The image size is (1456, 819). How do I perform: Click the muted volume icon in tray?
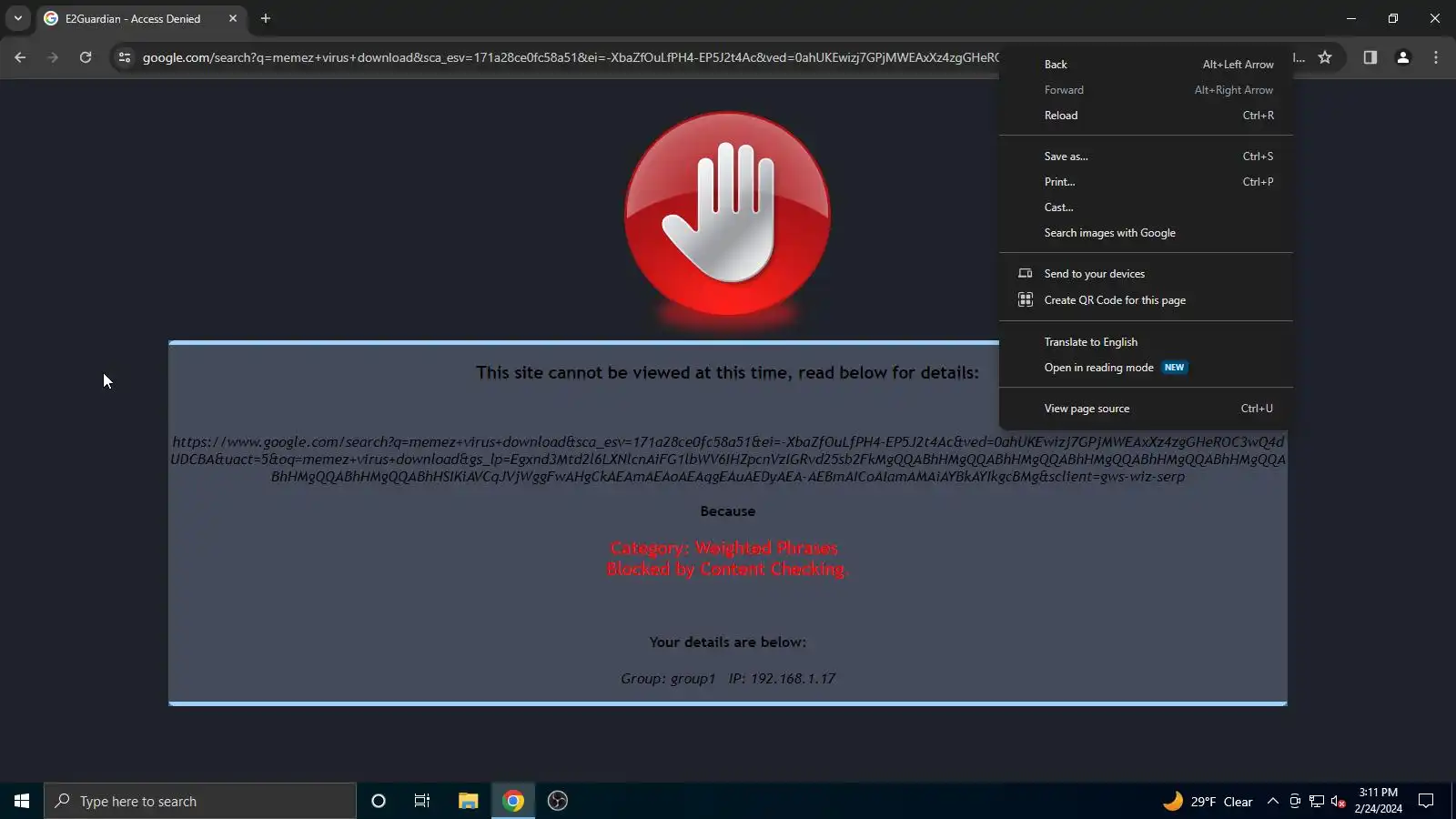(x=1338, y=802)
